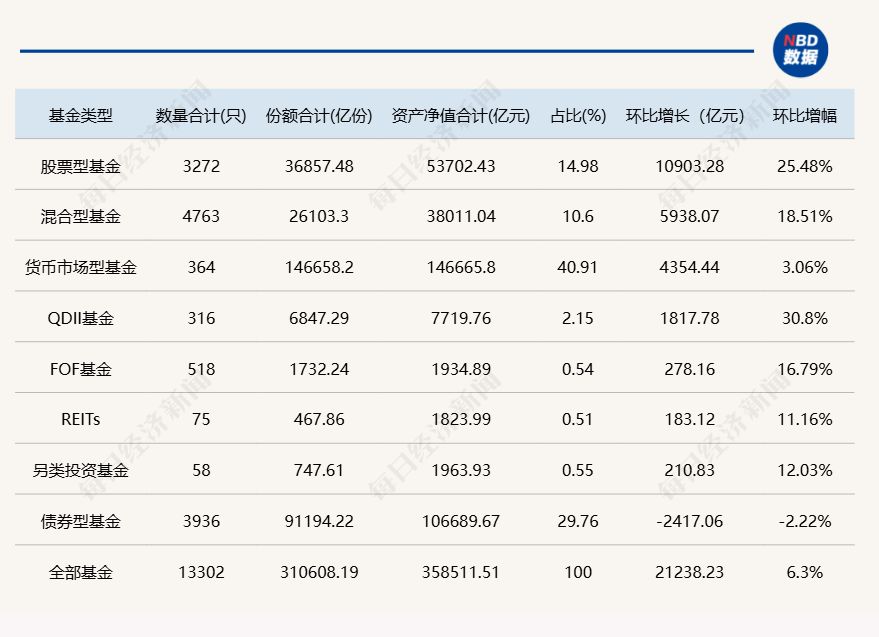Select the QDII基金 row label
Image resolution: width=879 pixels, height=637 pixels.
tap(81, 318)
